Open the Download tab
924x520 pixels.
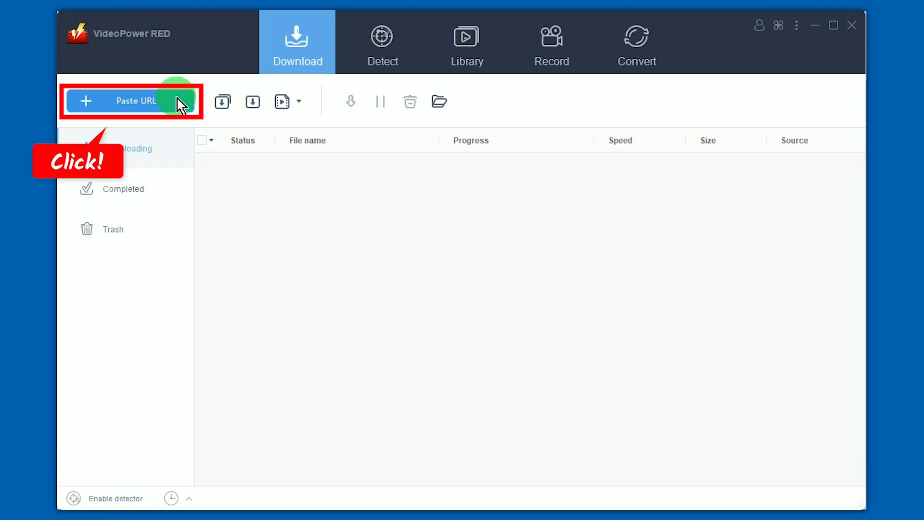297,42
